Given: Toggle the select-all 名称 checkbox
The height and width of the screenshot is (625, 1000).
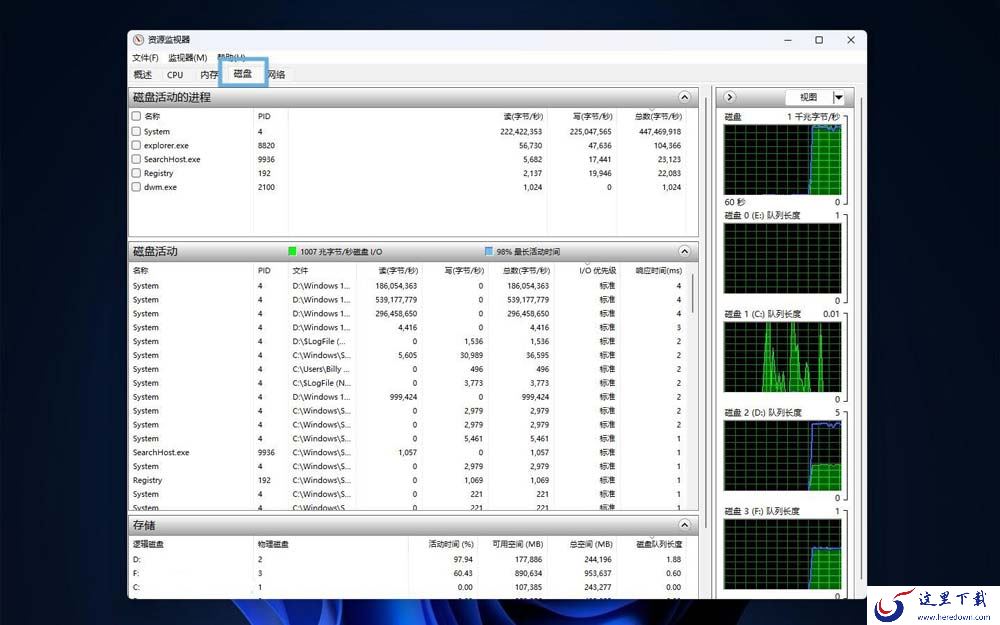Looking at the screenshot, I should click(x=136, y=116).
